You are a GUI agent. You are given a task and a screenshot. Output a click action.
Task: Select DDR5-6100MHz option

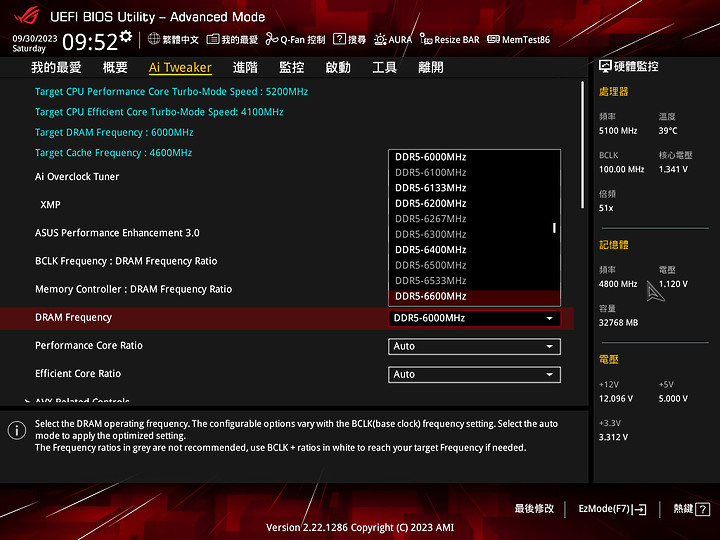[474, 173]
